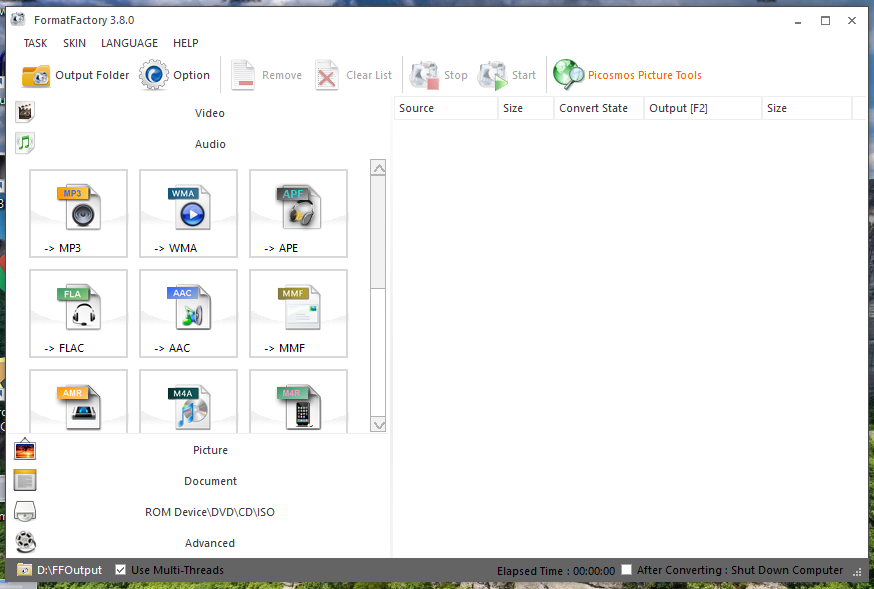Select the AMR conversion tile
The image size is (874, 589).
point(79,401)
